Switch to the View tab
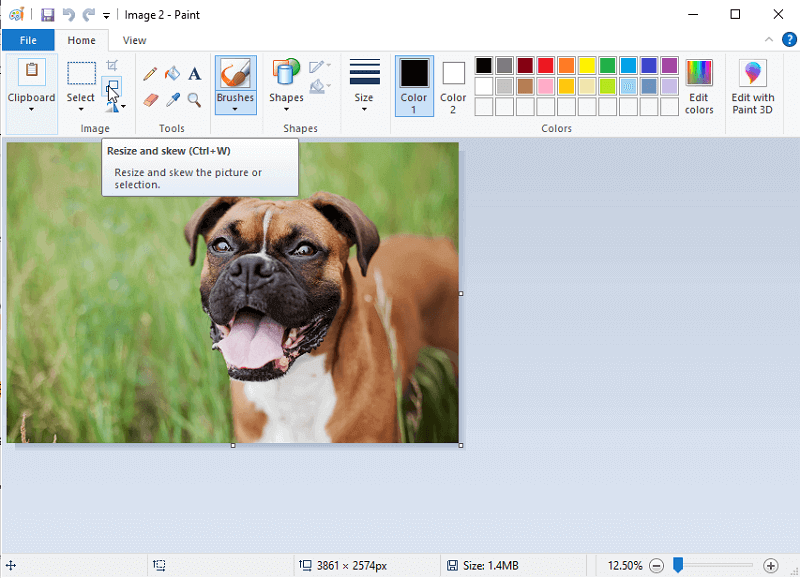 click(134, 40)
